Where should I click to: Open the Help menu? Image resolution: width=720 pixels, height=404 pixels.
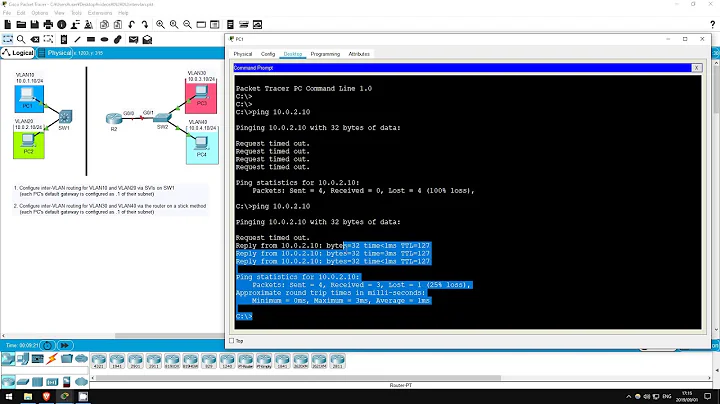point(123,13)
